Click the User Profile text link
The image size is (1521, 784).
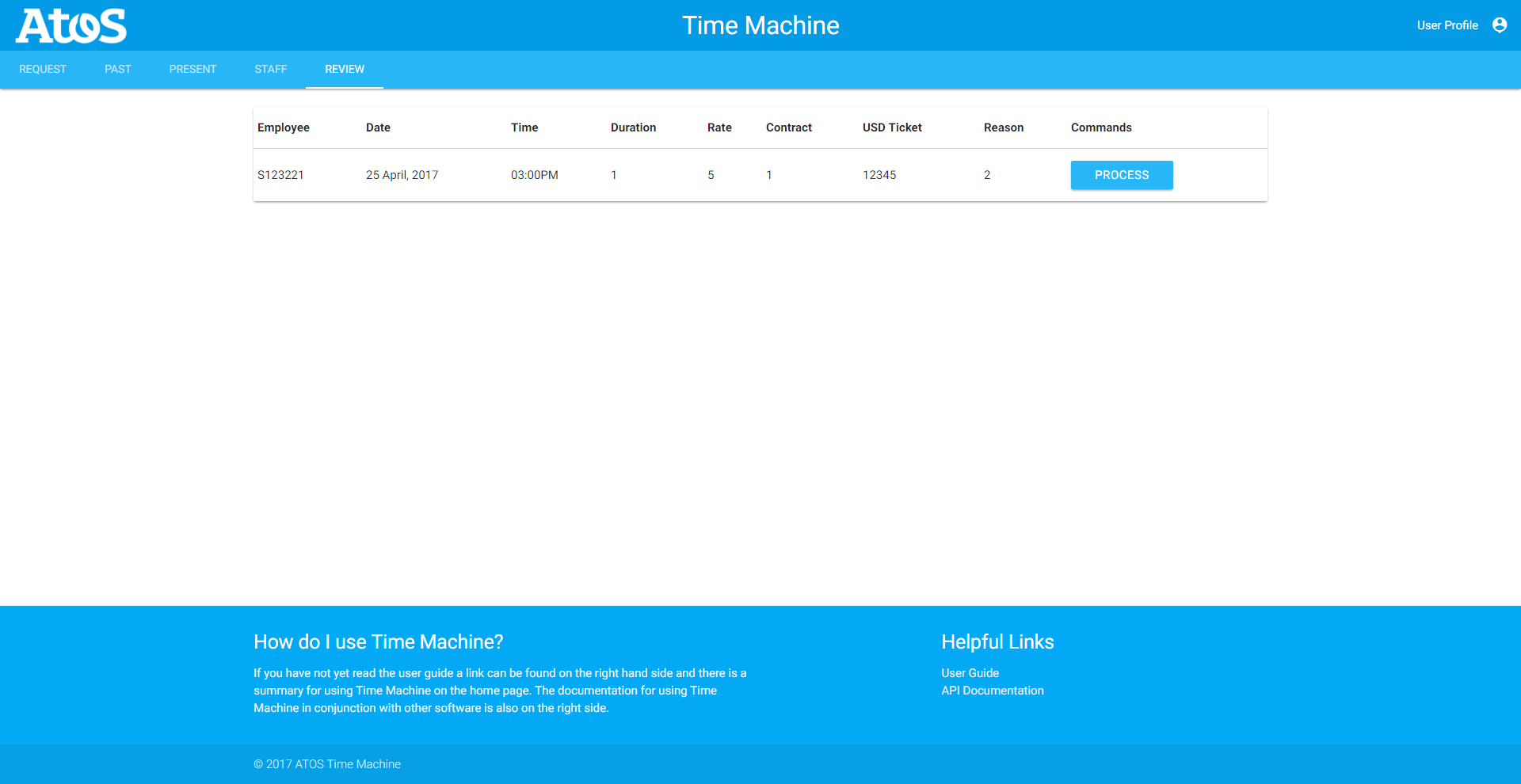[x=1447, y=25]
